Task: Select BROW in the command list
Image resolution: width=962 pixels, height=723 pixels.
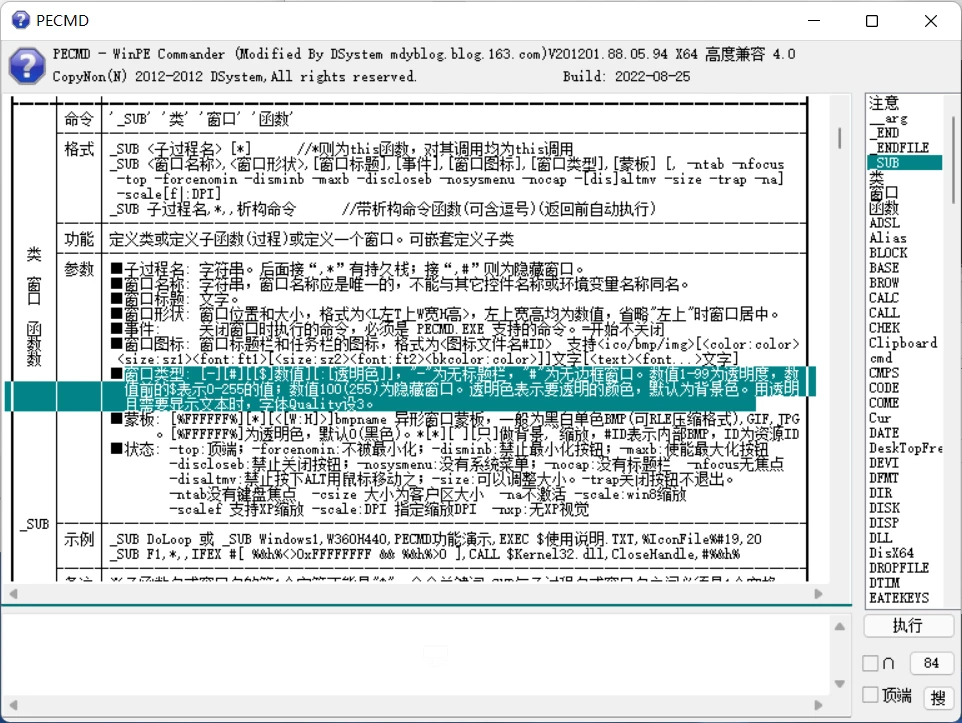Action: pyautogui.click(x=884, y=283)
